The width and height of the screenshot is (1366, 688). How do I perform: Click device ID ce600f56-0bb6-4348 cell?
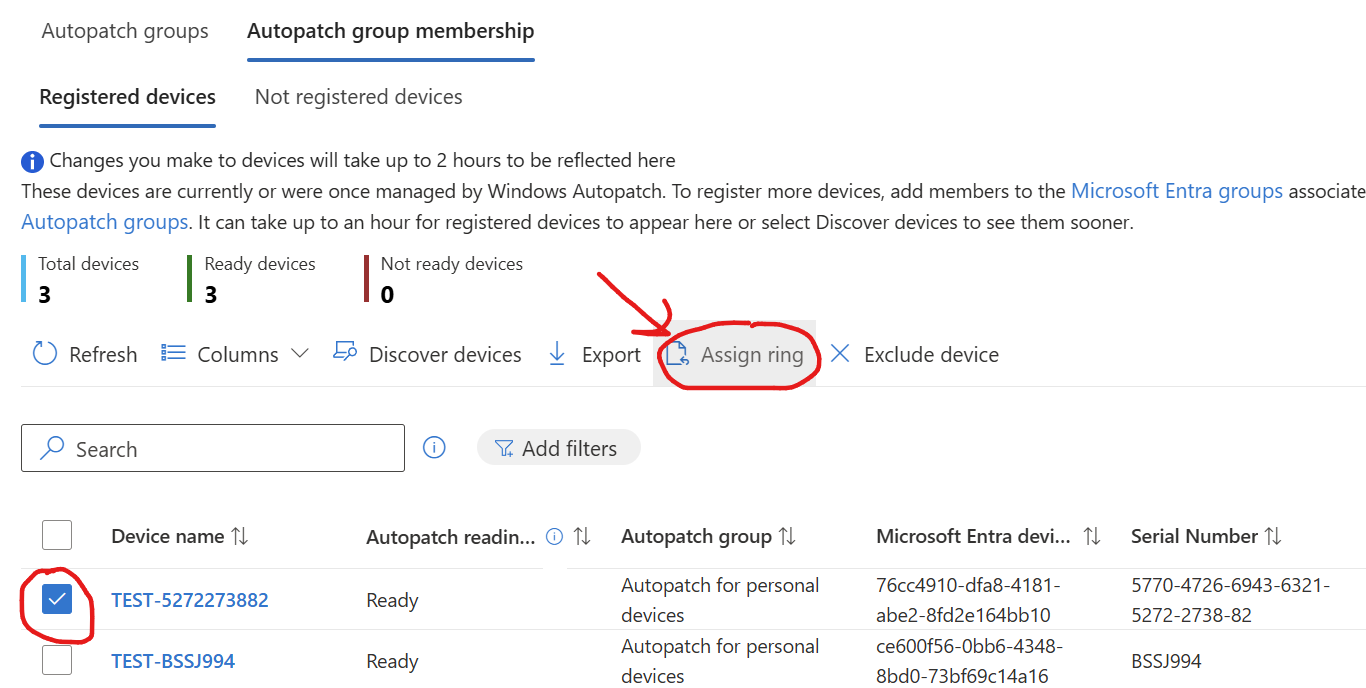click(969, 661)
